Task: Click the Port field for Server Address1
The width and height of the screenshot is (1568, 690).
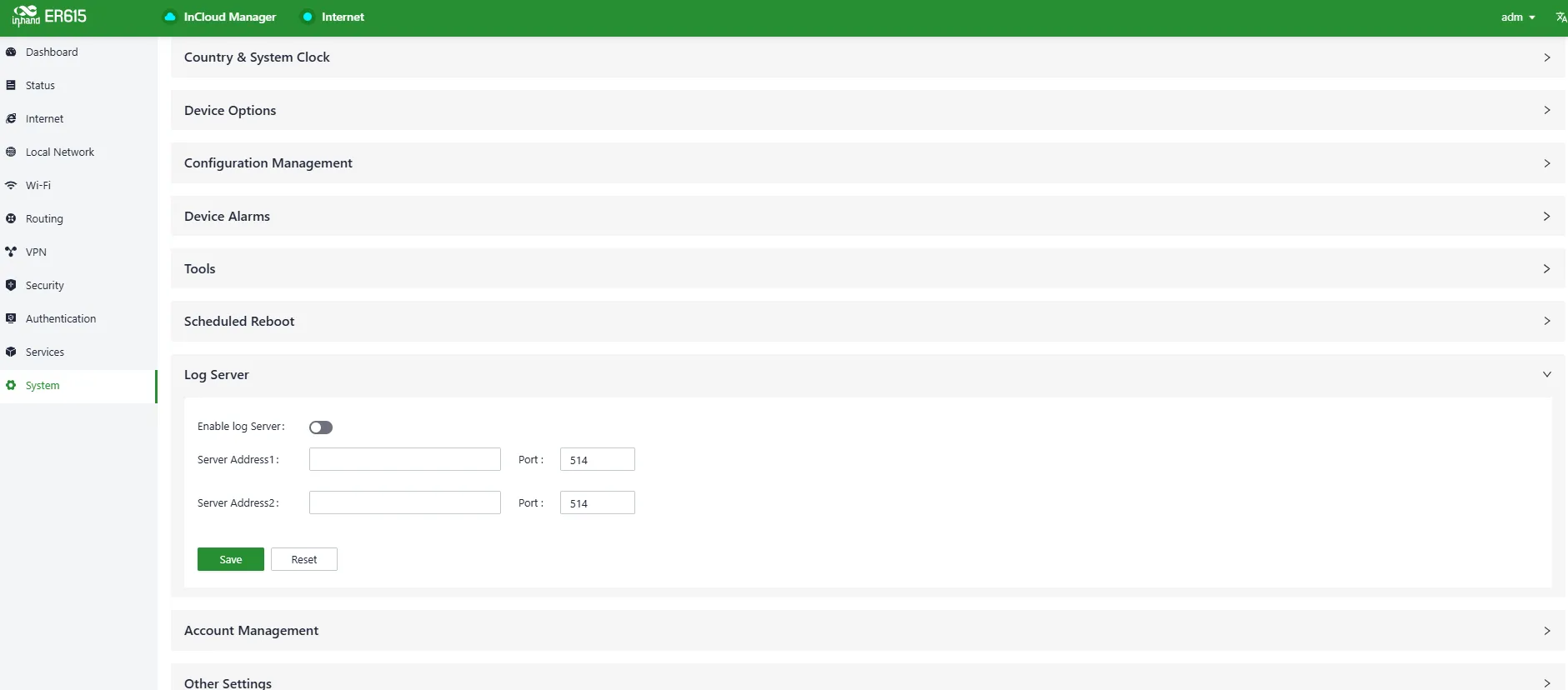Action: point(598,459)
